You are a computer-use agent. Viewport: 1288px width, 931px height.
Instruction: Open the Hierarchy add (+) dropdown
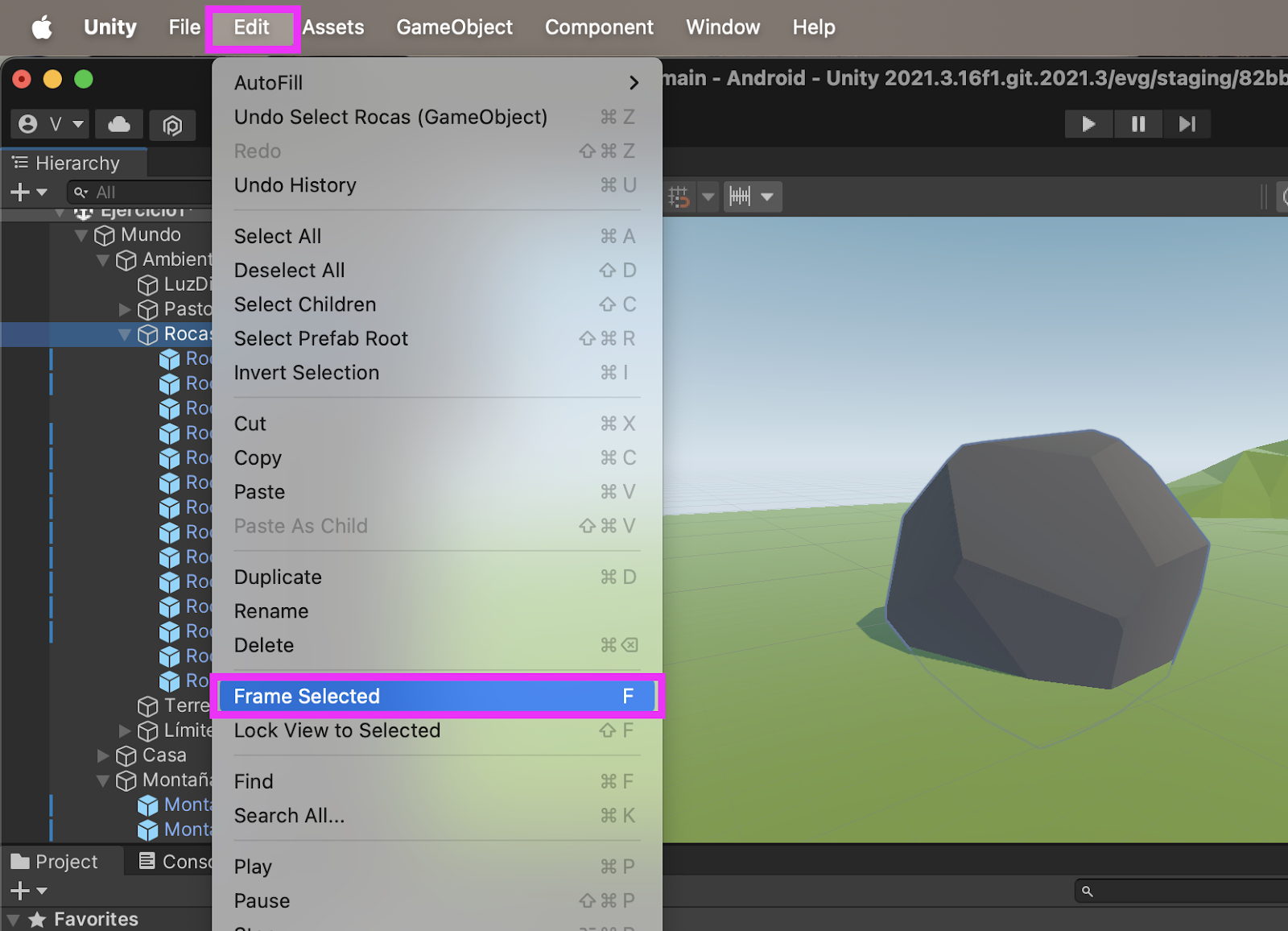click(28, 192)
